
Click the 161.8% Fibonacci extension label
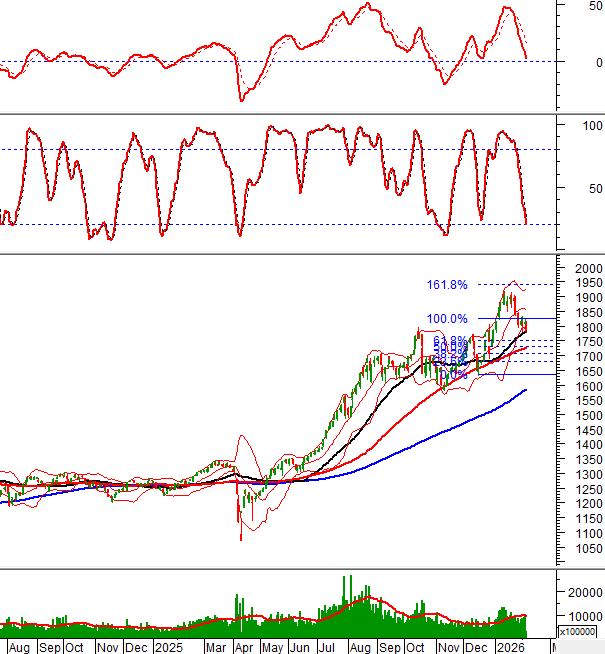[x=448, y=285]
